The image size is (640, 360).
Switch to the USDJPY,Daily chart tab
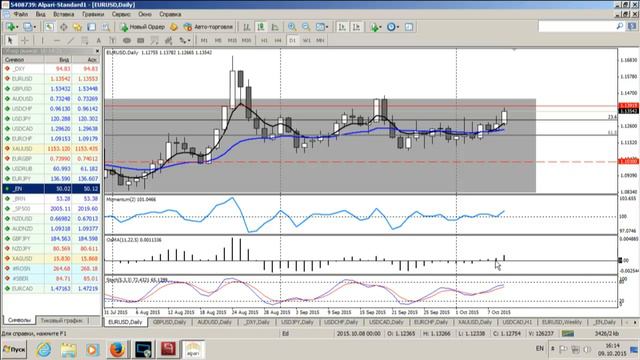pos(297,322)
